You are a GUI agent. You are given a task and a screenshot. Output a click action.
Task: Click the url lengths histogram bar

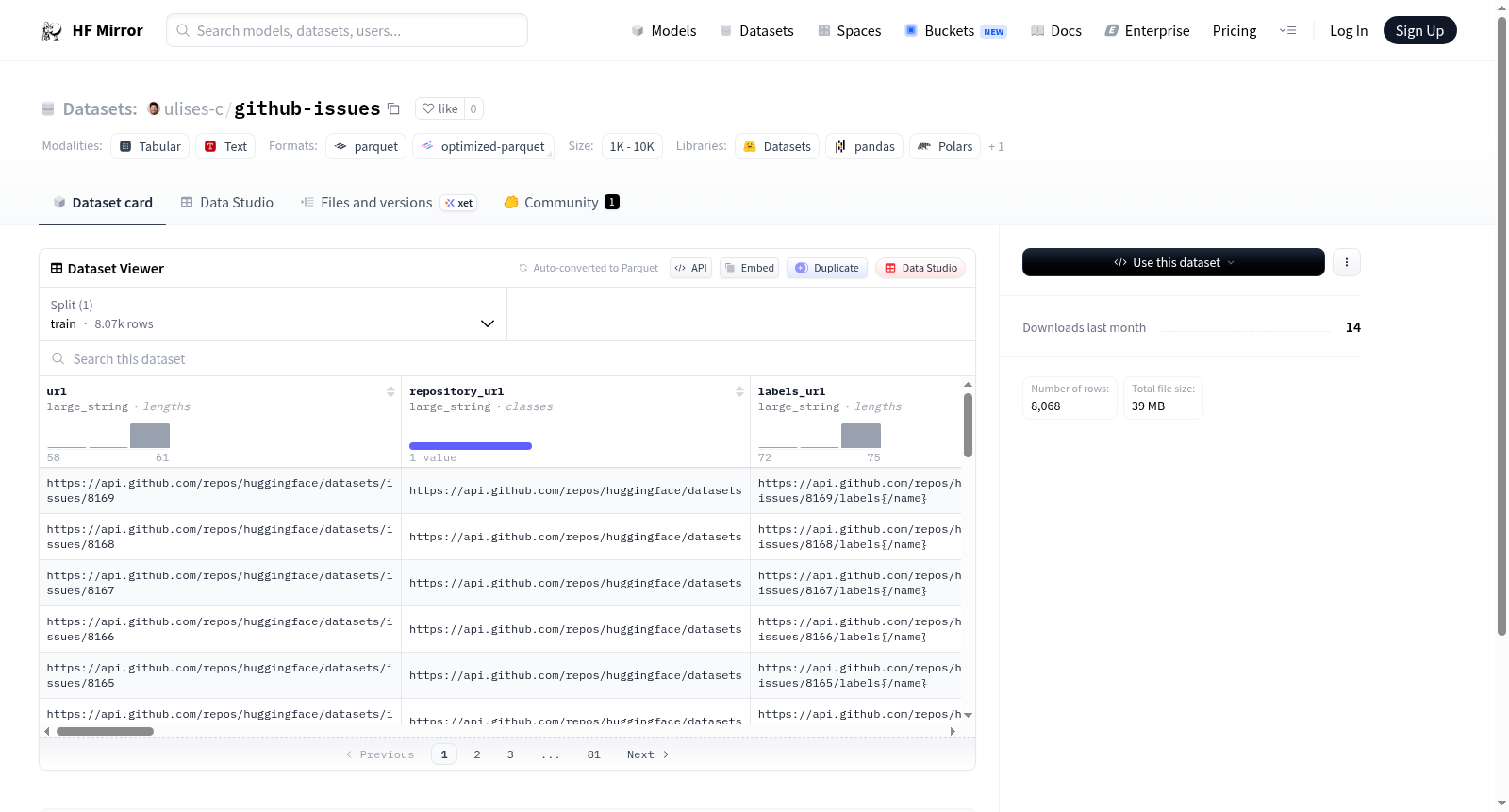click(150, 436)
